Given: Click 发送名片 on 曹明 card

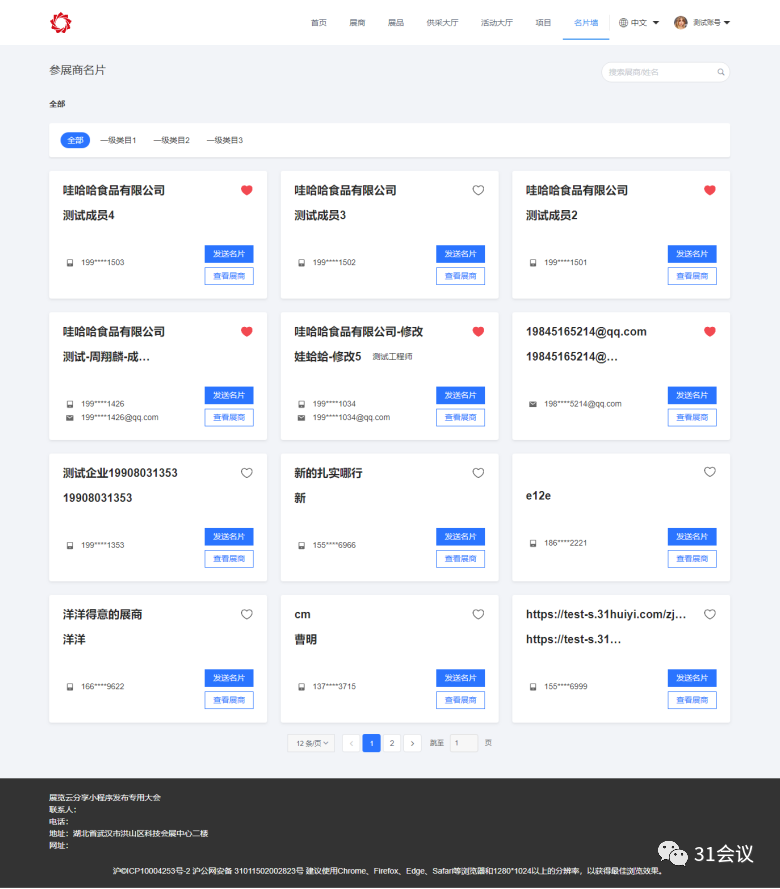Looking at the screenshot, I should click(x=460, y=678).
